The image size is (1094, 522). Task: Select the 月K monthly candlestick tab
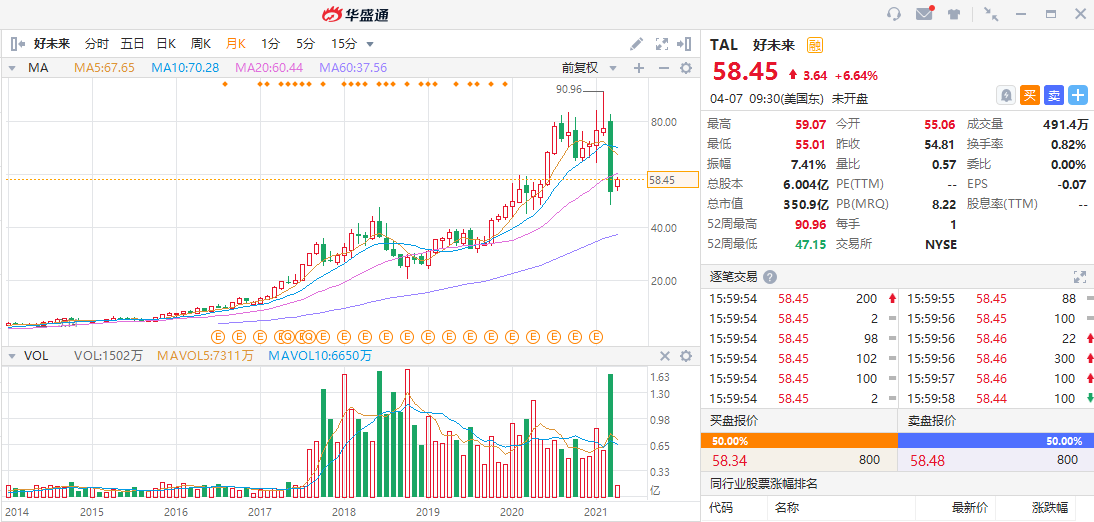point(236,44)
